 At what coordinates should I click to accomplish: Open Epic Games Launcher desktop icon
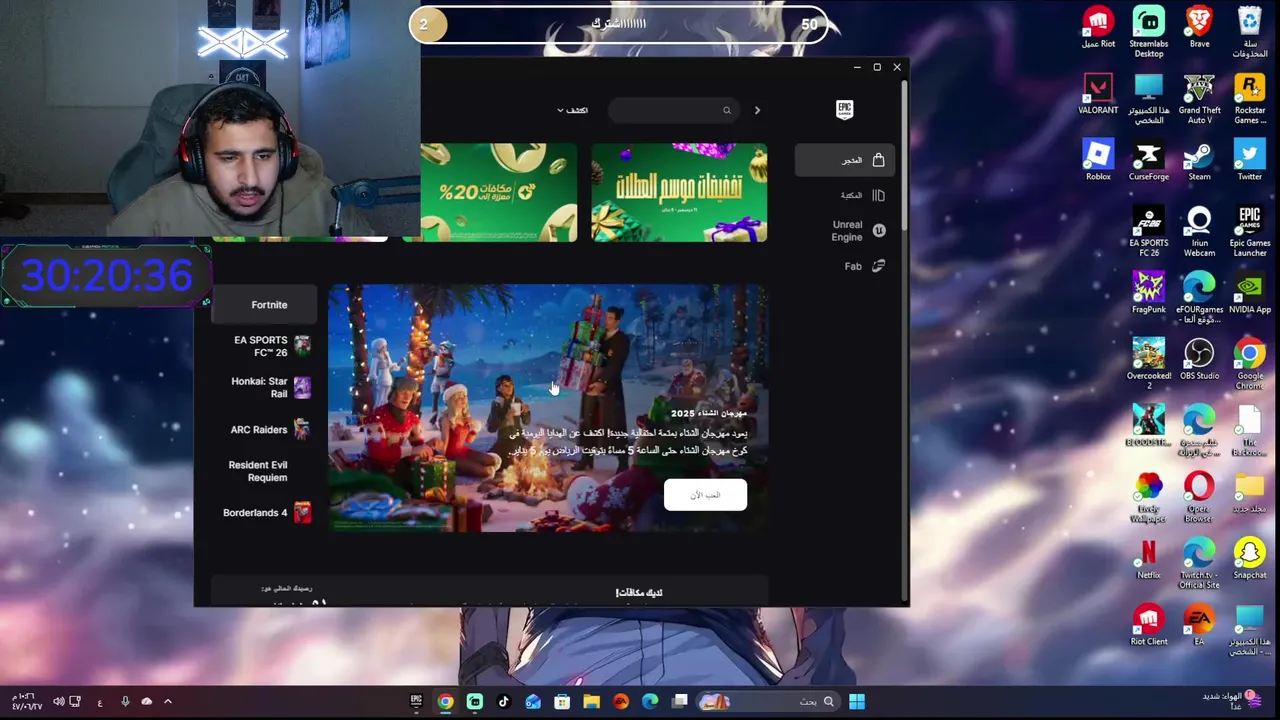tap(1250, 232)
